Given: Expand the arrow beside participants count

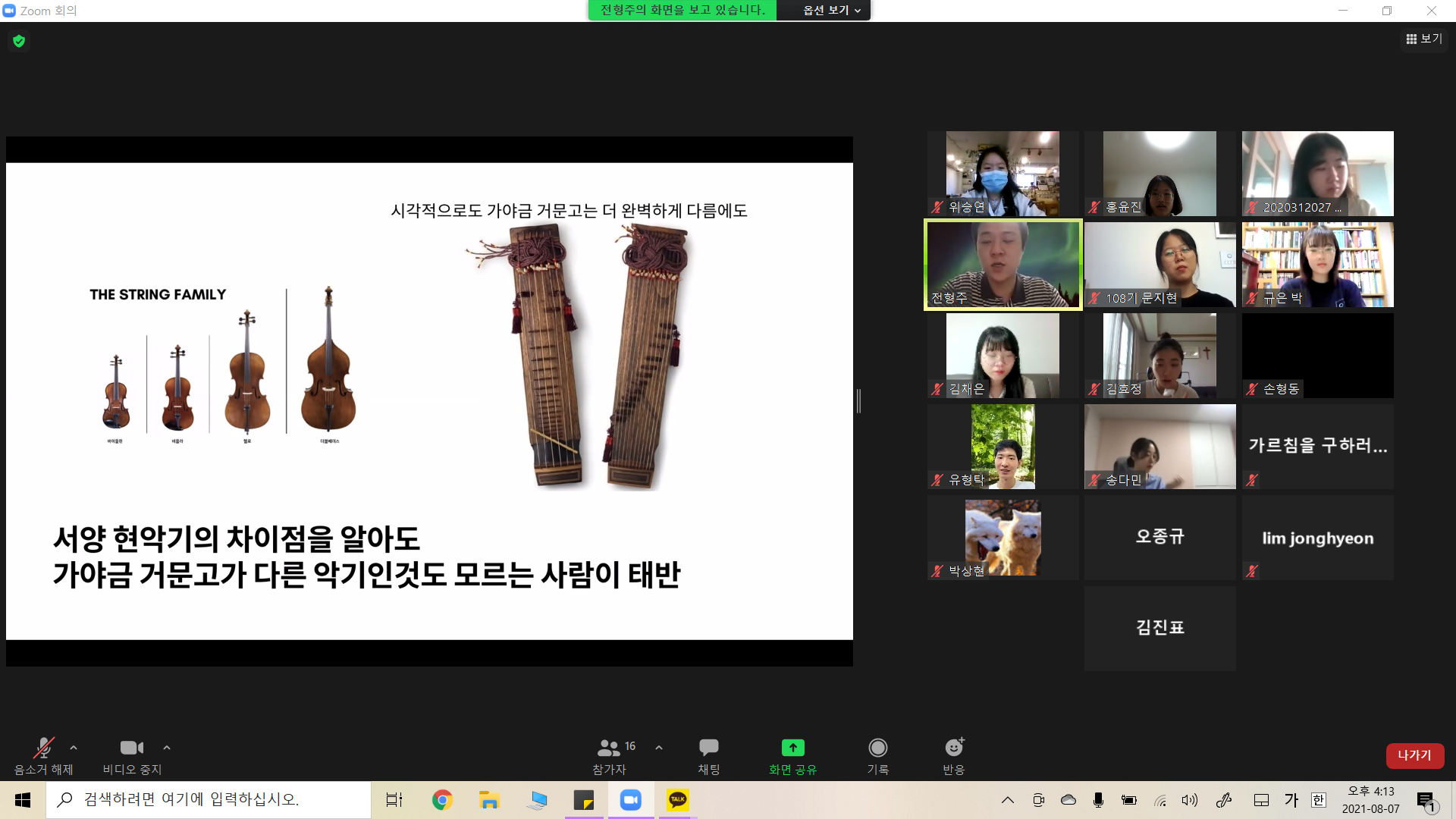Looking at the screenshot, I should coord(659,748).
